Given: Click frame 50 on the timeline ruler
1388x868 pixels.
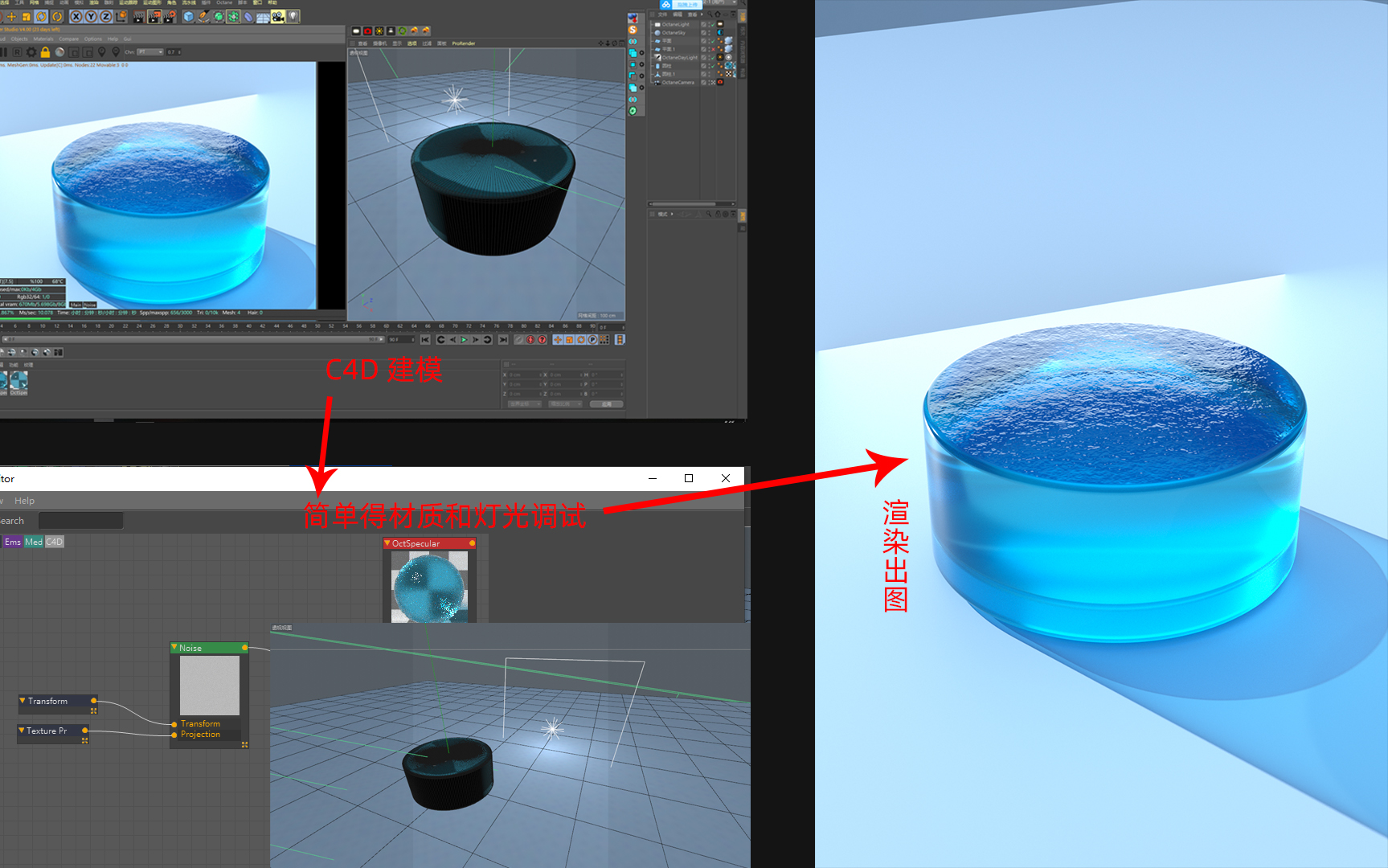Looking at the screenshot, I should (317, 326).
